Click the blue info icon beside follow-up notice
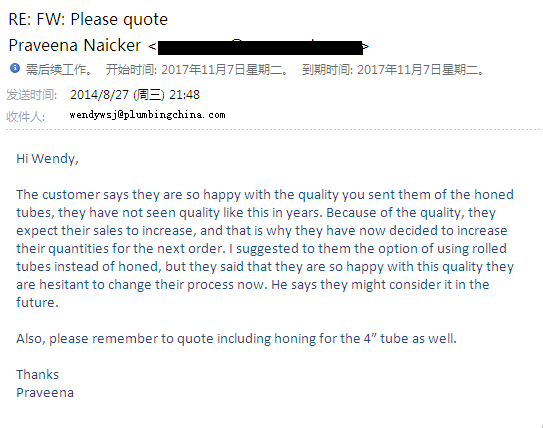This screenshot has height=428, width=543. pos(15,68)
